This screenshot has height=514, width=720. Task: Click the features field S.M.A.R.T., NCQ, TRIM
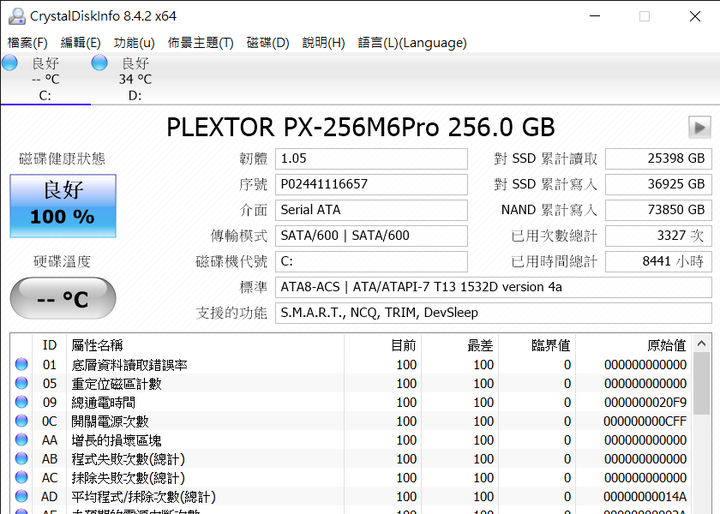pos(493,313)
